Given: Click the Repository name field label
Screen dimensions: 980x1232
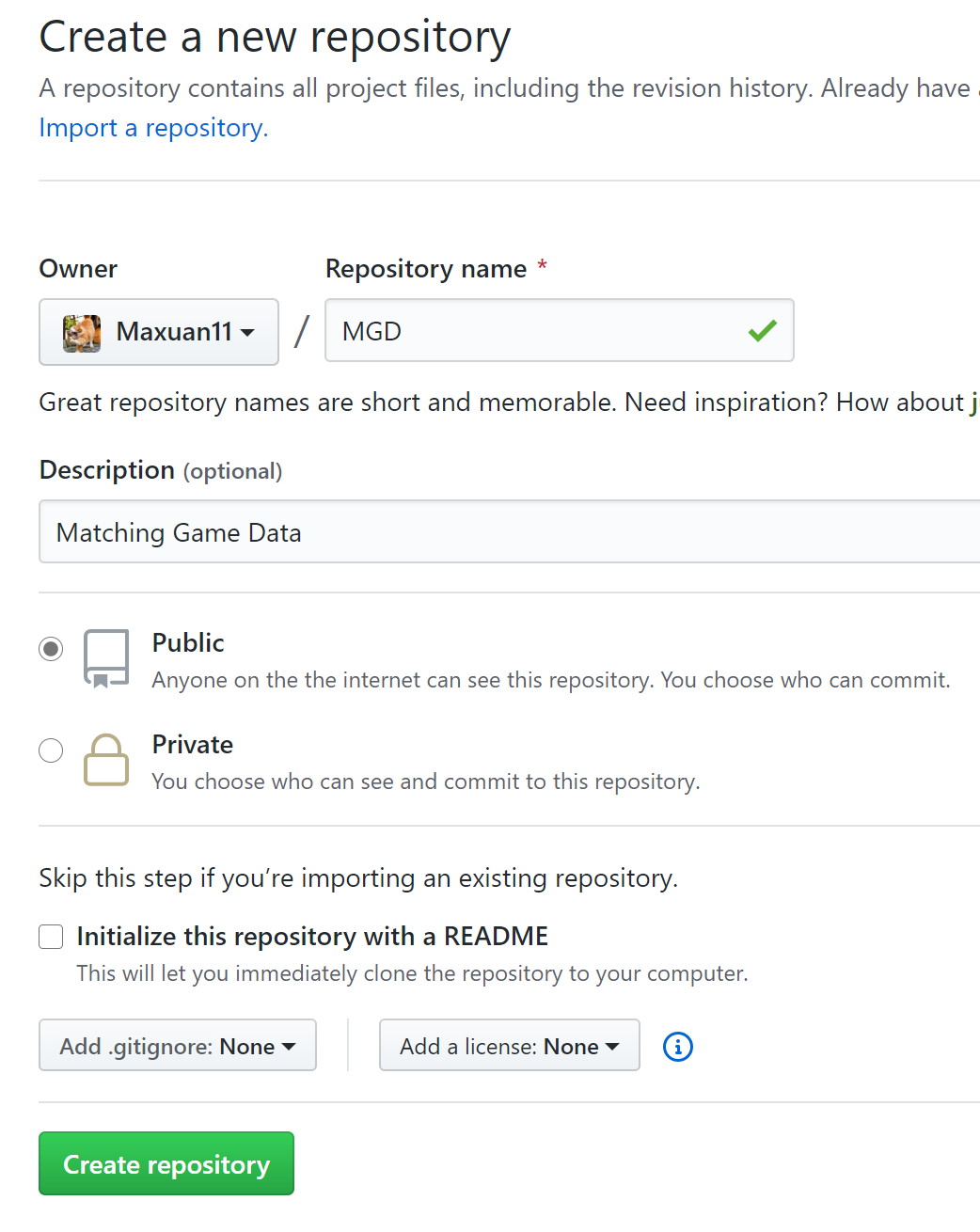Looking at the screenshot, I should click(426, 269).
